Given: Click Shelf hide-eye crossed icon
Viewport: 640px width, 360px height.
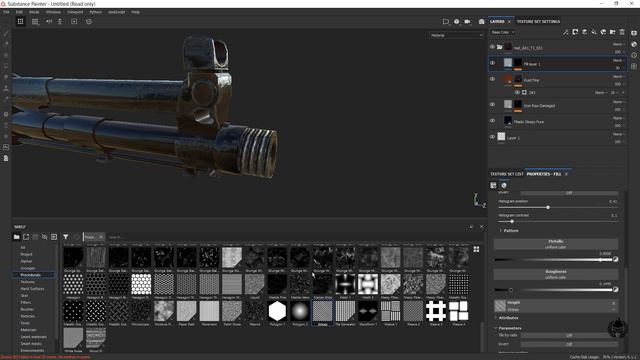Looking at the screenshot, I should point(44,237).
